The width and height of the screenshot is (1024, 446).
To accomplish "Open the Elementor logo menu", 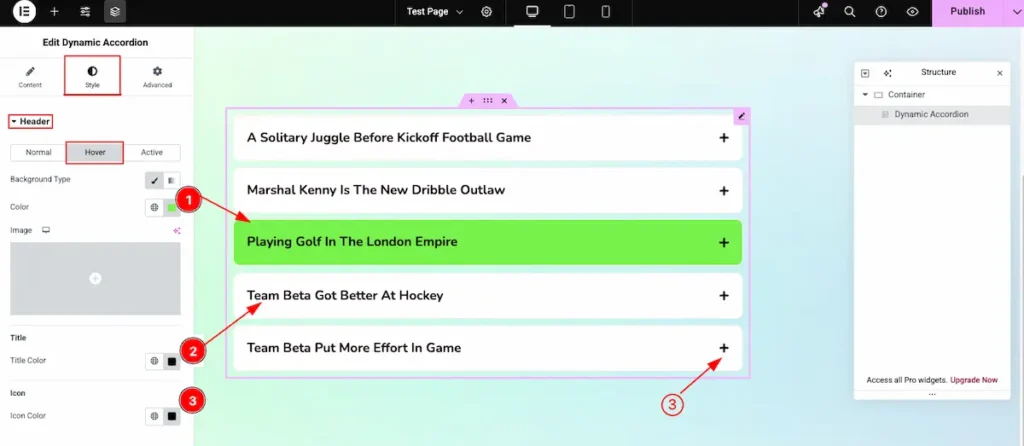I will 22,12.
